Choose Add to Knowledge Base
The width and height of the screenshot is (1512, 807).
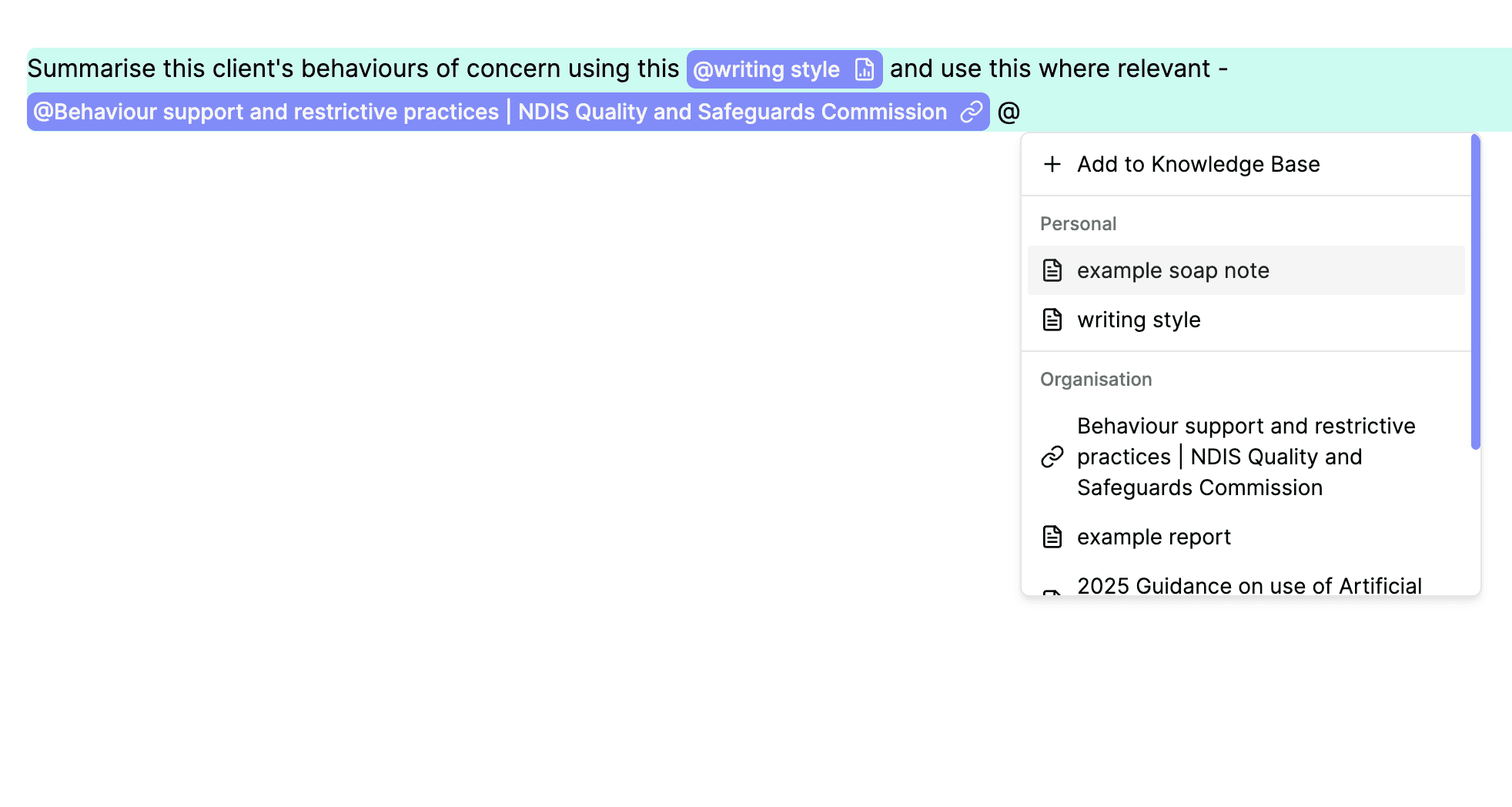click(x=1198, y=164)
